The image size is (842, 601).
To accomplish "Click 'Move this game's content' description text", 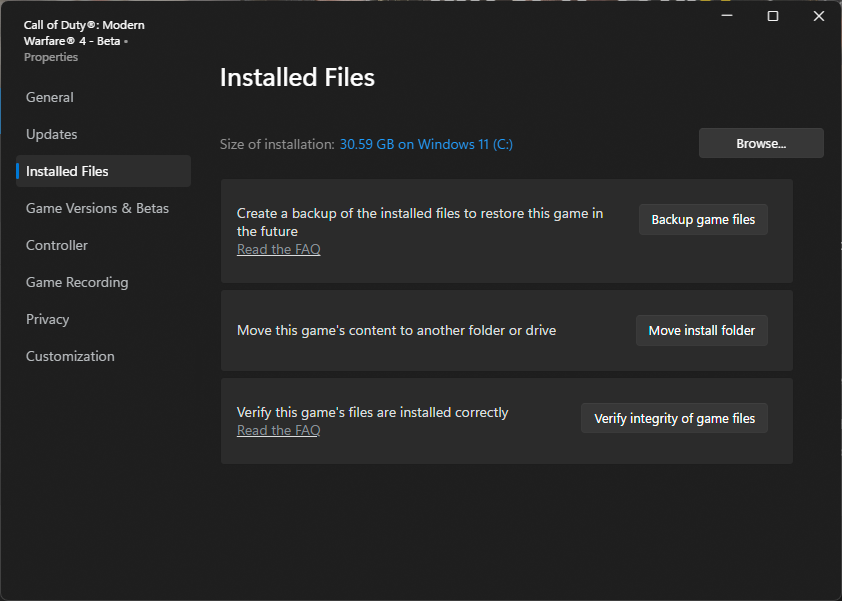I will pos(396,330).
